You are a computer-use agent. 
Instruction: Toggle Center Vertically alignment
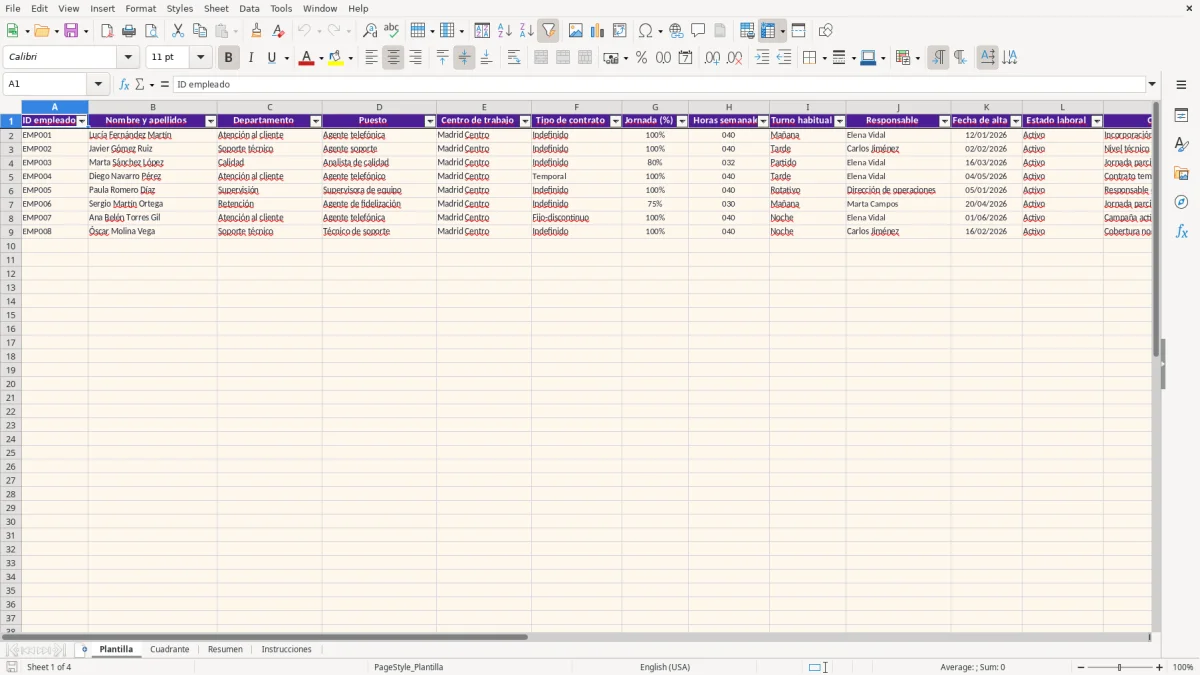coord(464,58)
